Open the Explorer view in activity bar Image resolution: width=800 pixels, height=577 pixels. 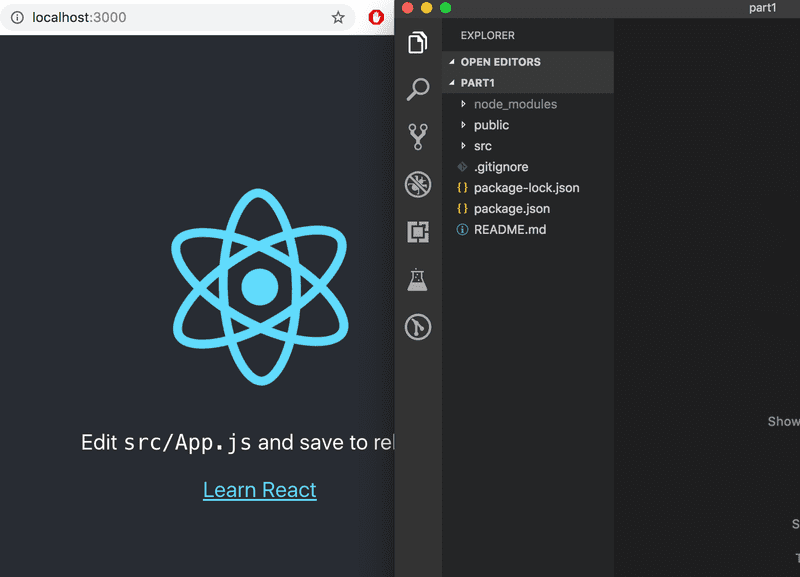tap(417, 42)
